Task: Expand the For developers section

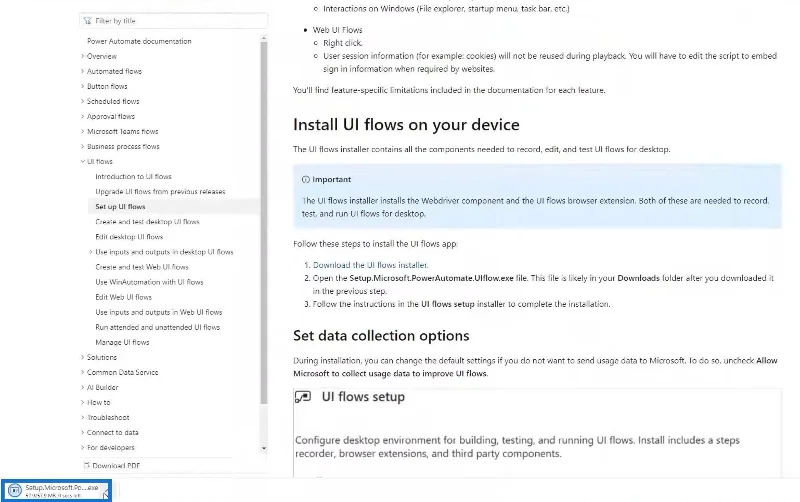Action: [111, 447]
